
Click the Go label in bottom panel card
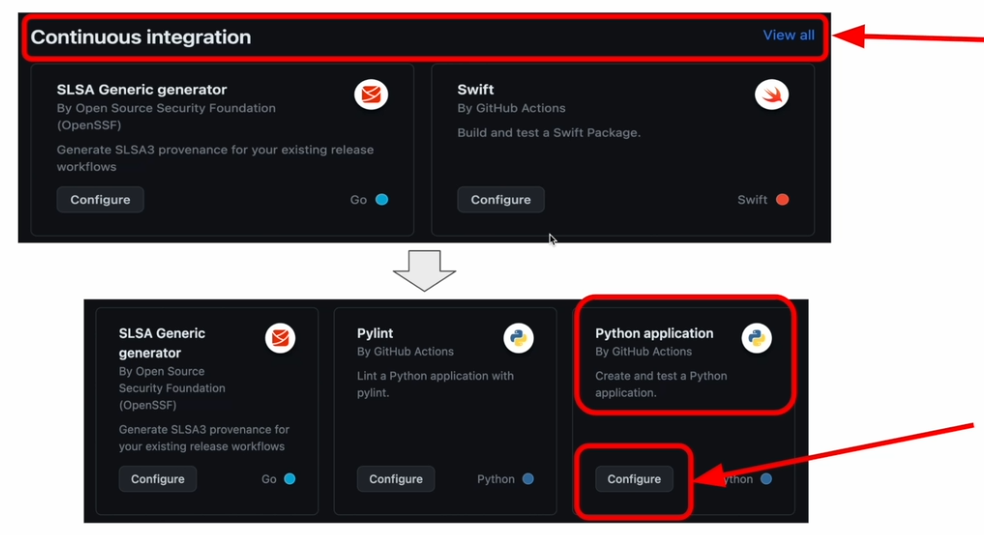point(269,479)
